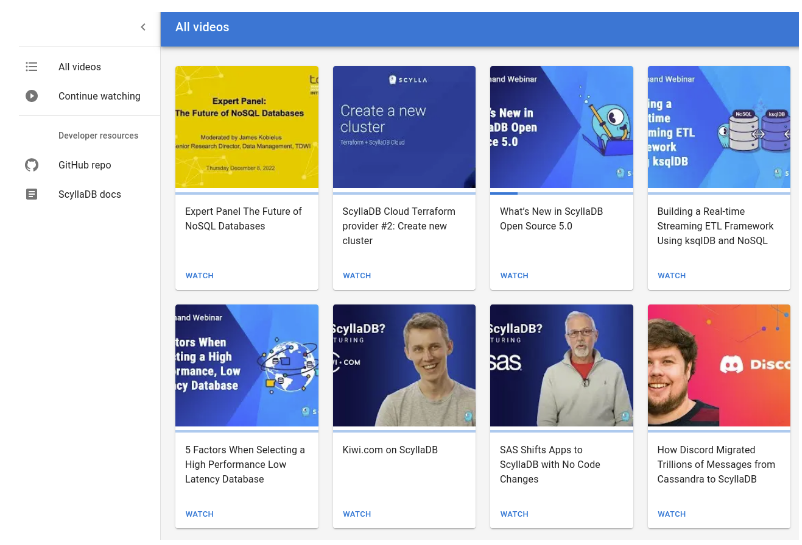Open Continue watching in the sidebar
802x545 pixels.
pyautogui.click(x=99, y=96)
